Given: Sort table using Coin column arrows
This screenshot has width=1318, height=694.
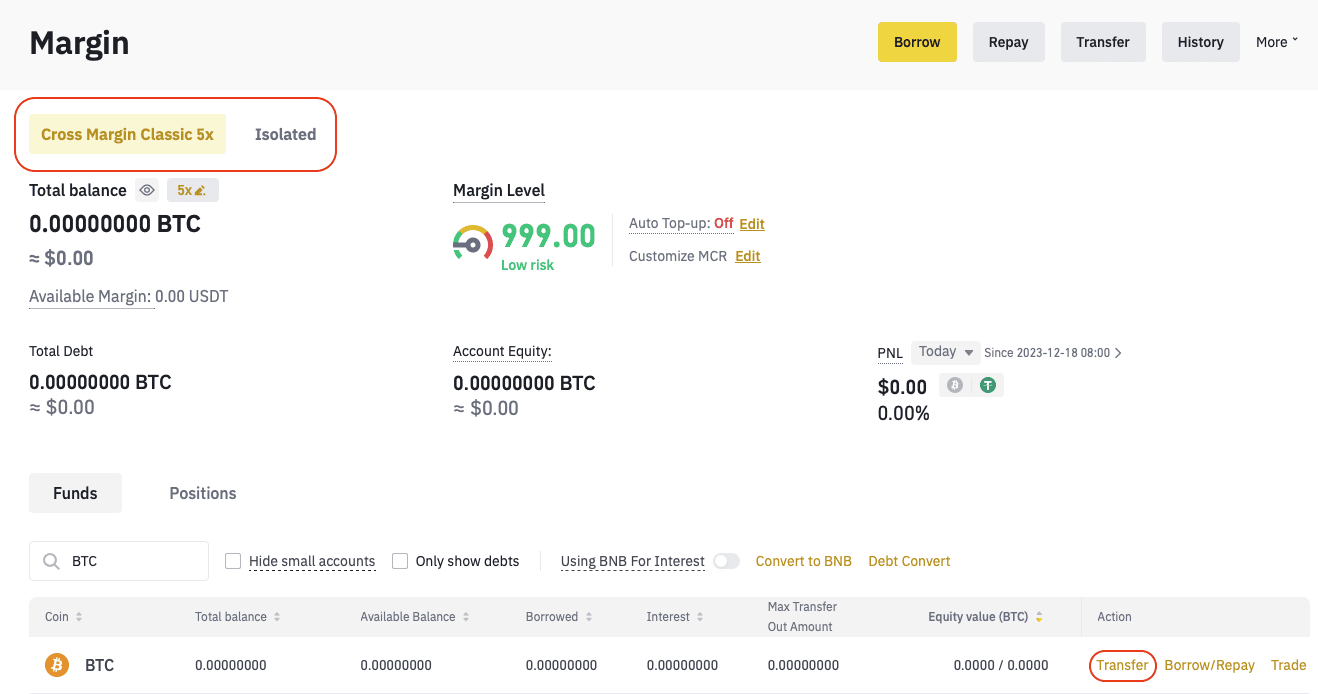Looking at the screenshot, I should (79, 617).
